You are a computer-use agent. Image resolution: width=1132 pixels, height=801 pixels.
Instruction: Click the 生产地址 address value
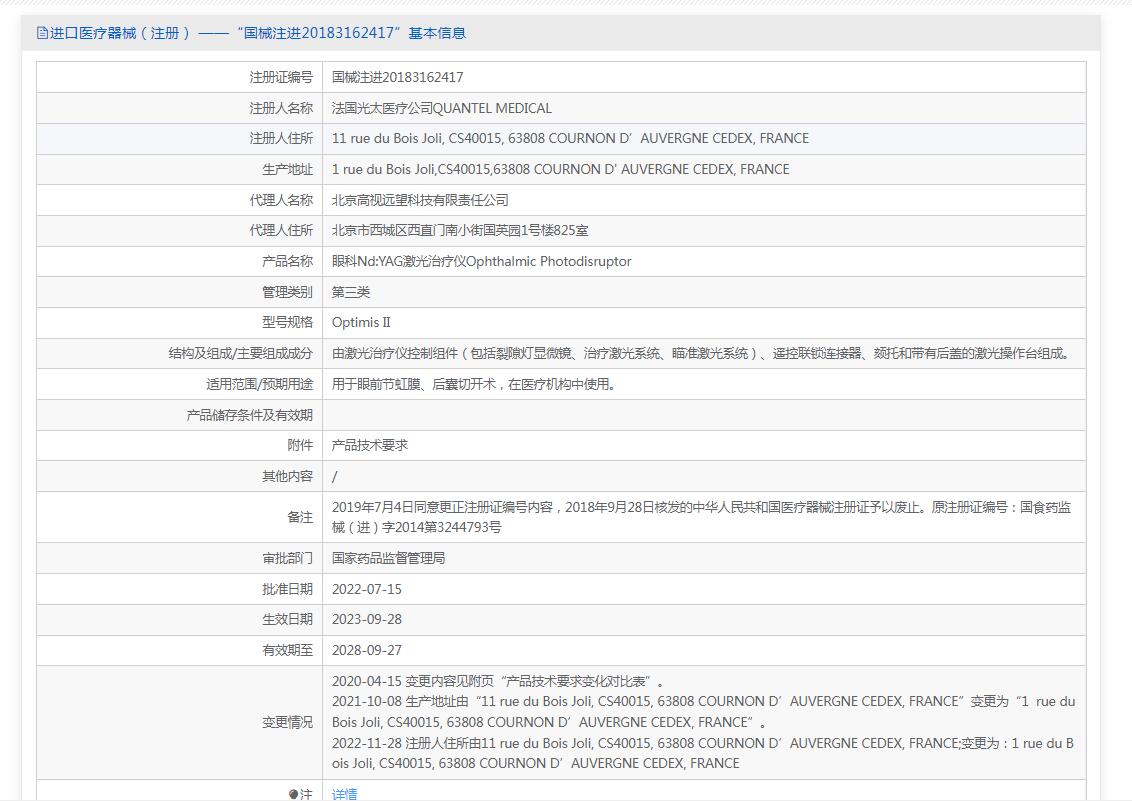(x=560, y=170)
